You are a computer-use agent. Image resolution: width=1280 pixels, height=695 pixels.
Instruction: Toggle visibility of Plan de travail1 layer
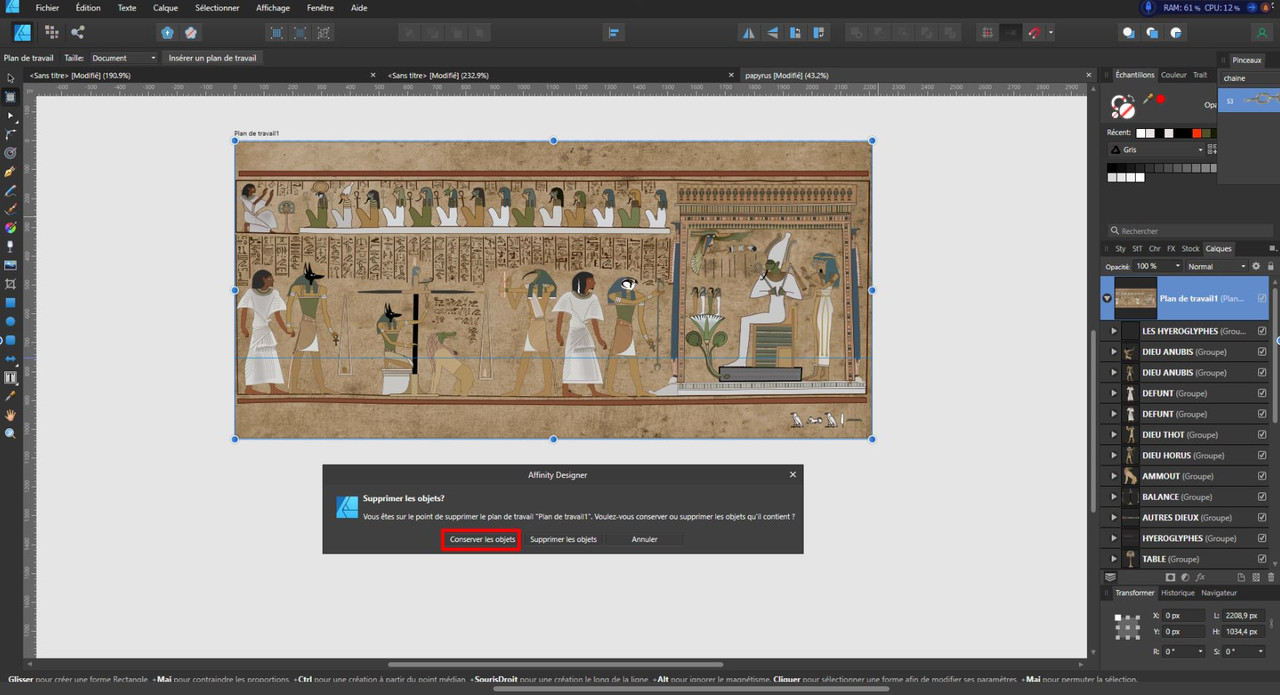pyautogui.click(x=1262, y=298)
